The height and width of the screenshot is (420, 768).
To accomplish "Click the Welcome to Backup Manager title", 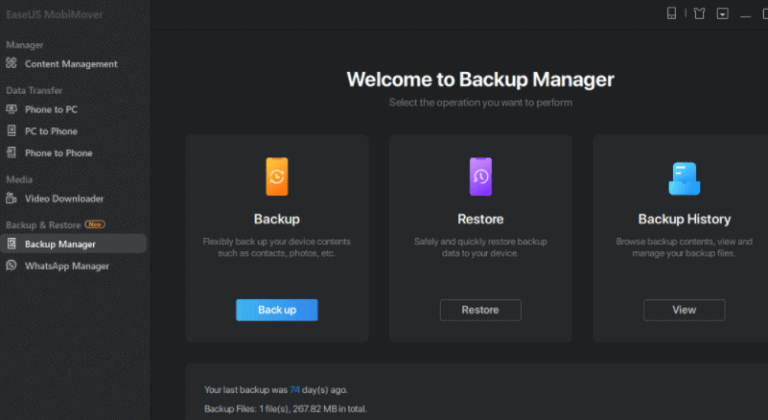I will [480, 79].
